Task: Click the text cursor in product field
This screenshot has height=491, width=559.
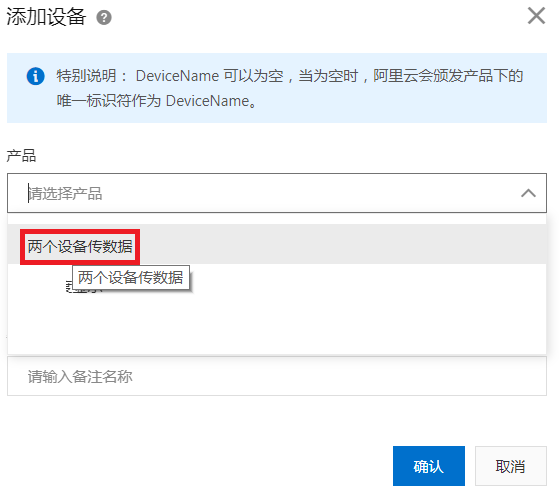Action: tap(28, 193)
